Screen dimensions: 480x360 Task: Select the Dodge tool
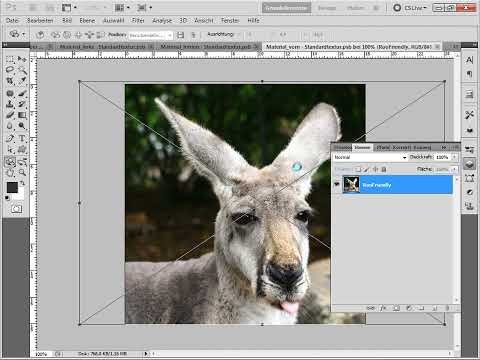[22, 126]
